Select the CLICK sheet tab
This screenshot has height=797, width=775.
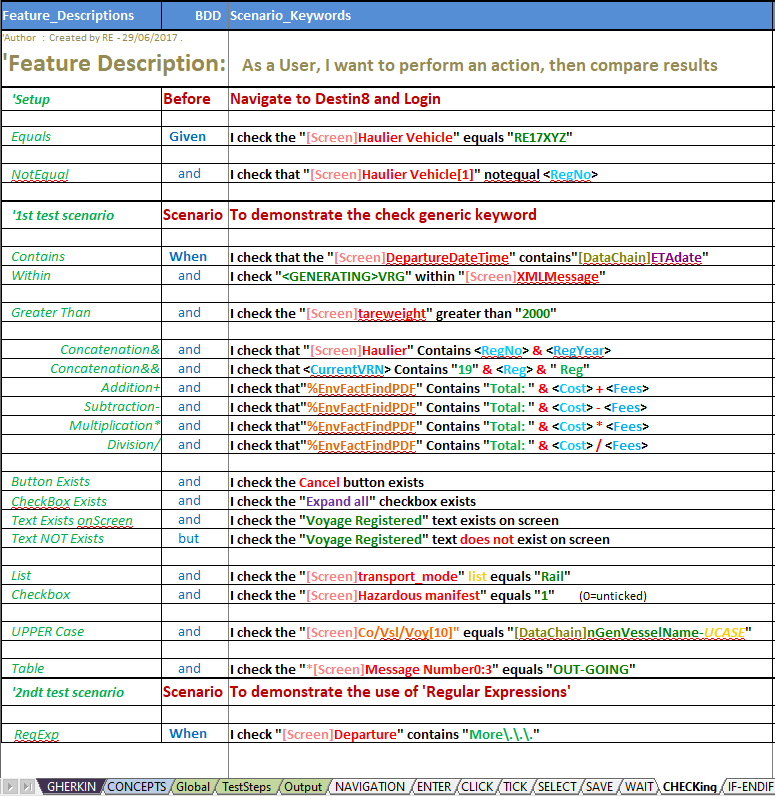click(x=477, y=787)
